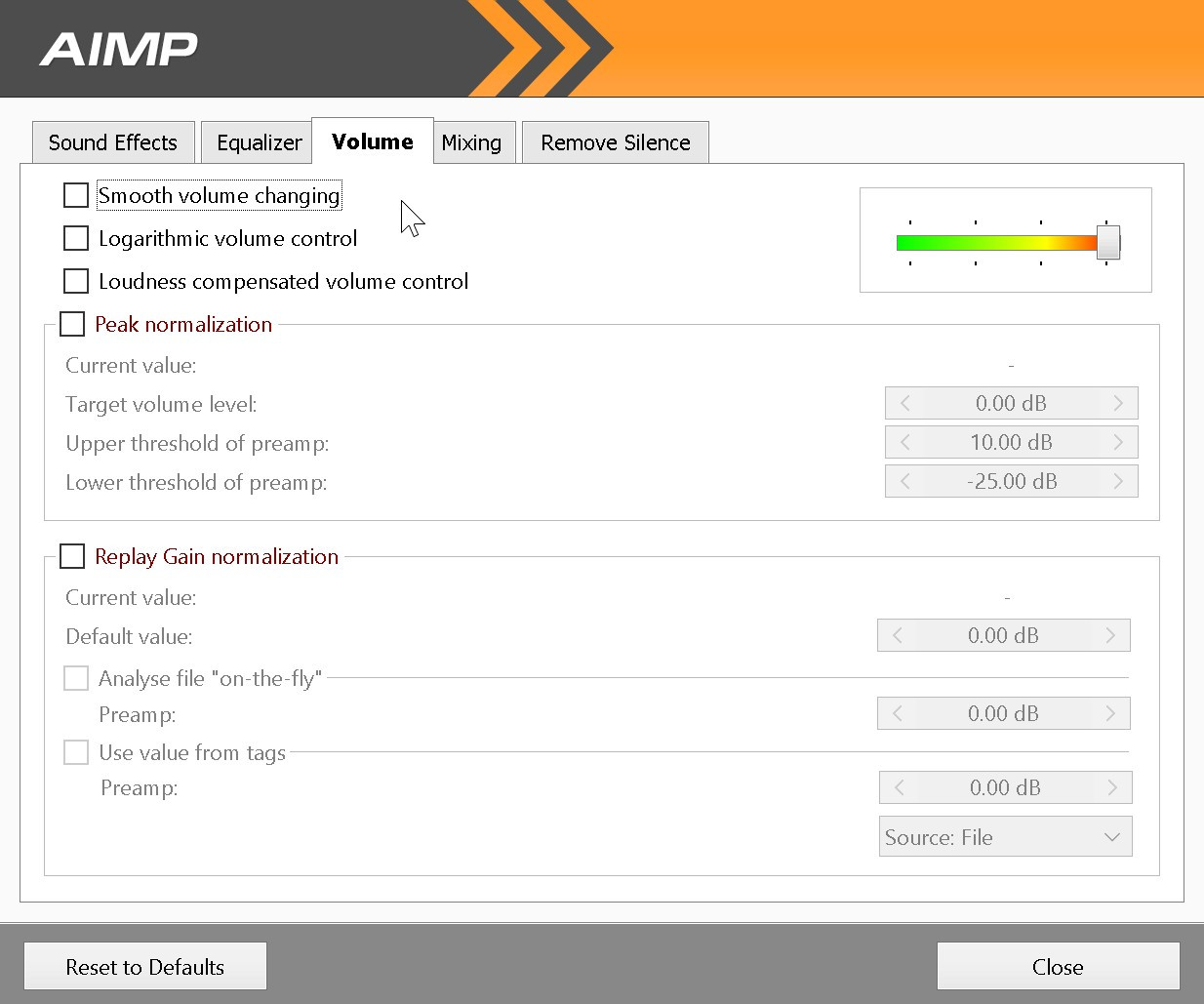
Task: Click the AIMP logo in header
Action: (118, 49)
